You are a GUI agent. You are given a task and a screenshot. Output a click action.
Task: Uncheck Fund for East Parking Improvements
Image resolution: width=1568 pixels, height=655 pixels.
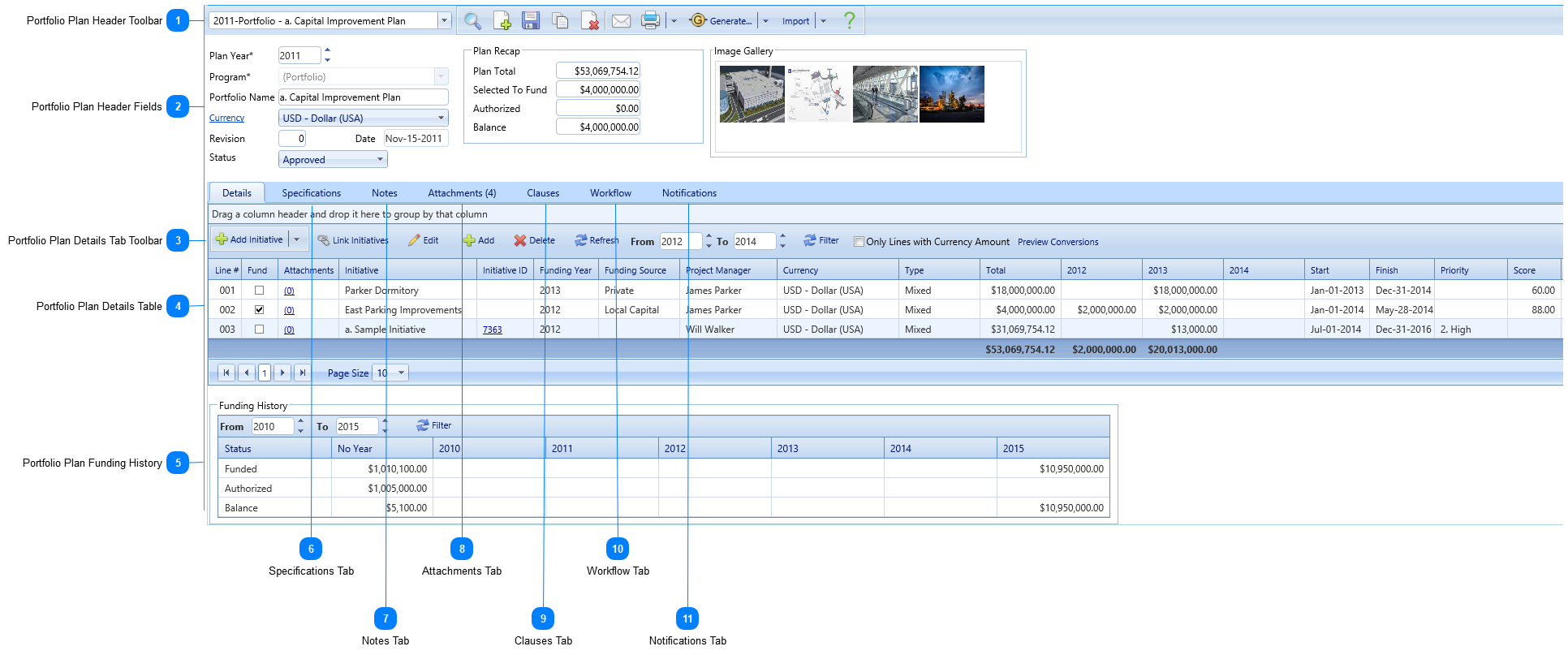tap(260, 309)
